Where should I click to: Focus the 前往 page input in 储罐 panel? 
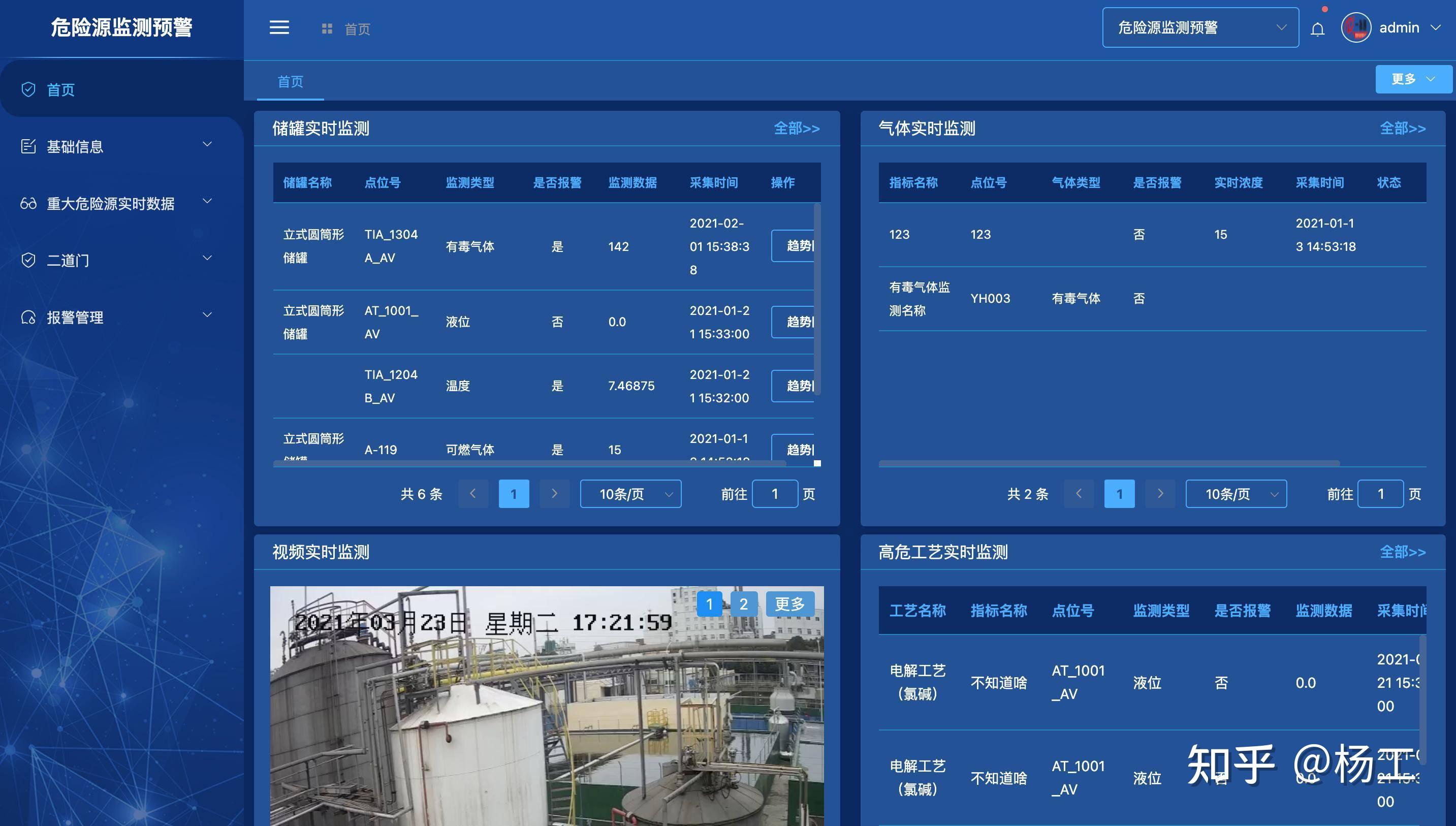pyautogui.click(x=775, y=494)
